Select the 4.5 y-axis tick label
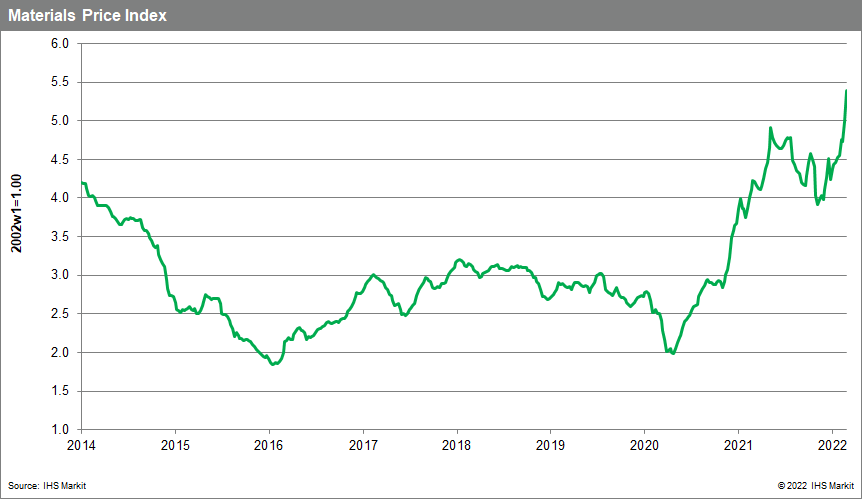The height and width of the screenshot is (499, 862). pyautogui.click(x=59, y=160)
